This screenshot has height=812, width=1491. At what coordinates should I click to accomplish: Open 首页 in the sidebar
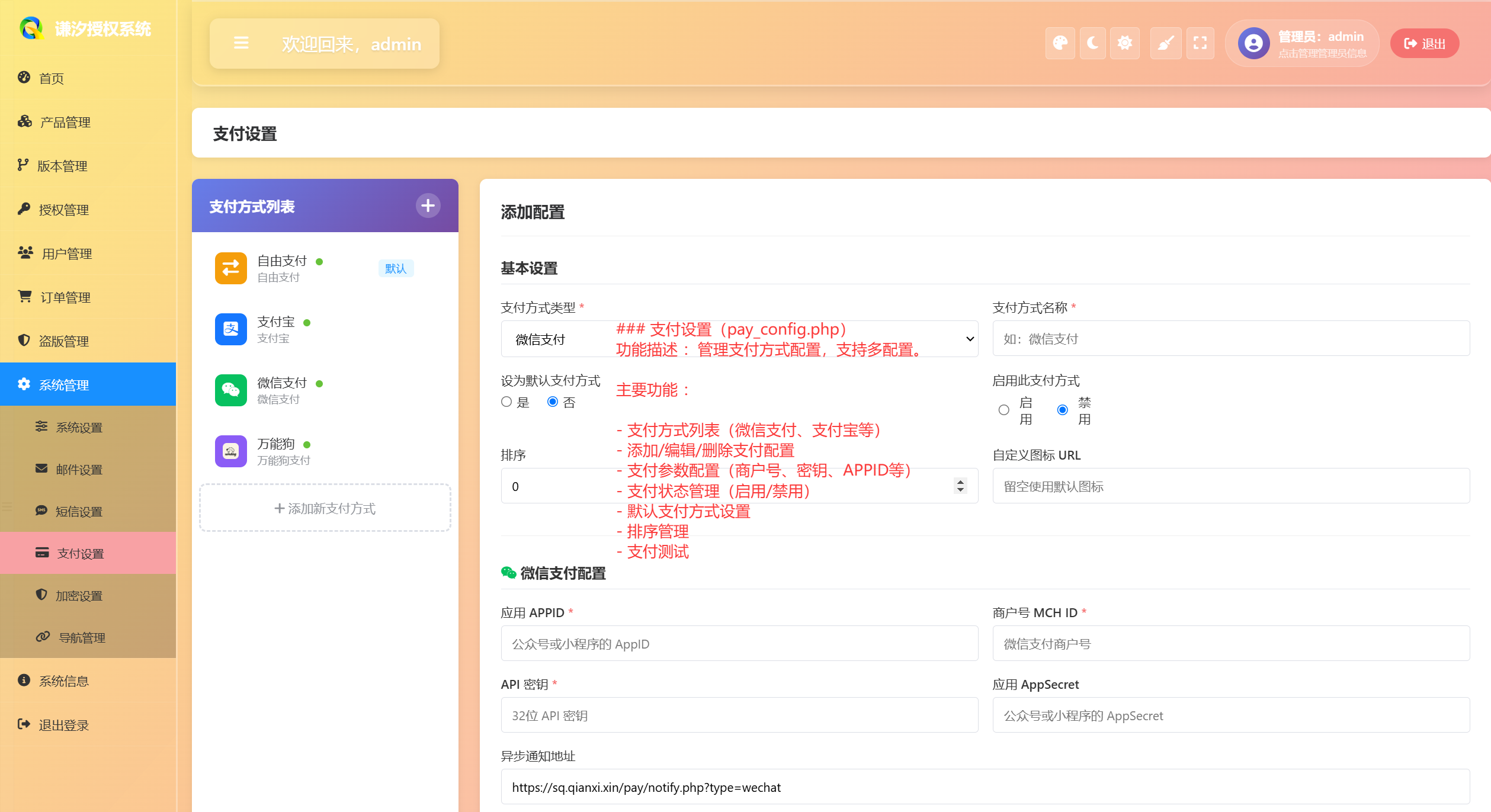[x=88, y=78]
